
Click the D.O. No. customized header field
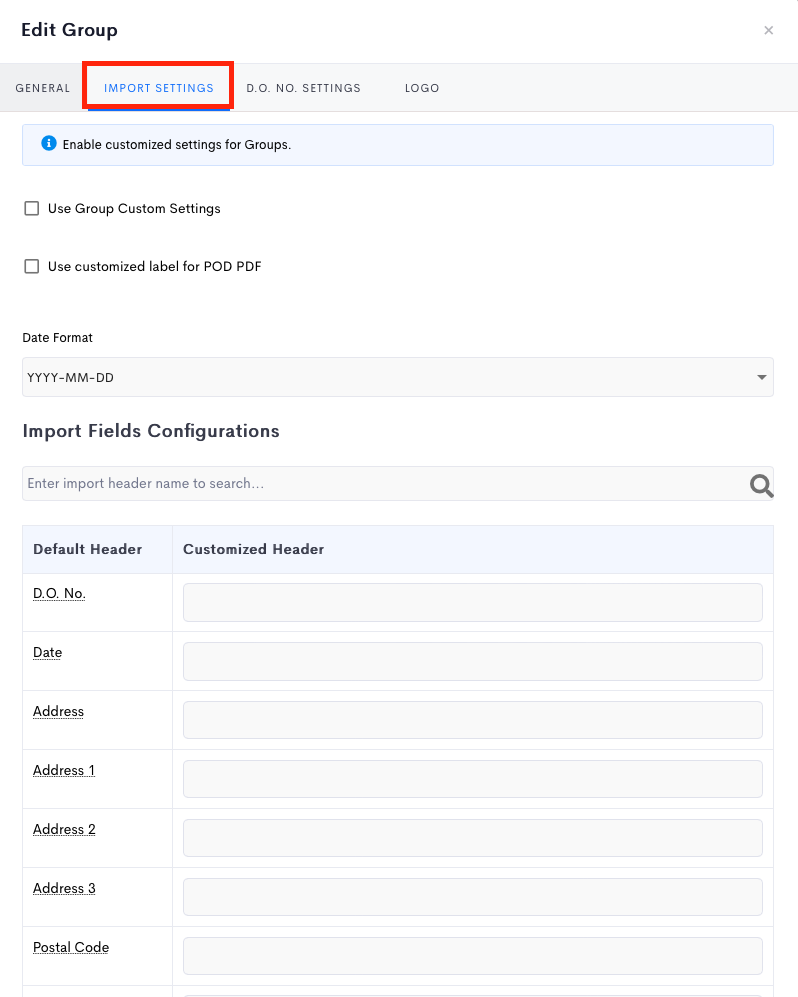(472, 602)
